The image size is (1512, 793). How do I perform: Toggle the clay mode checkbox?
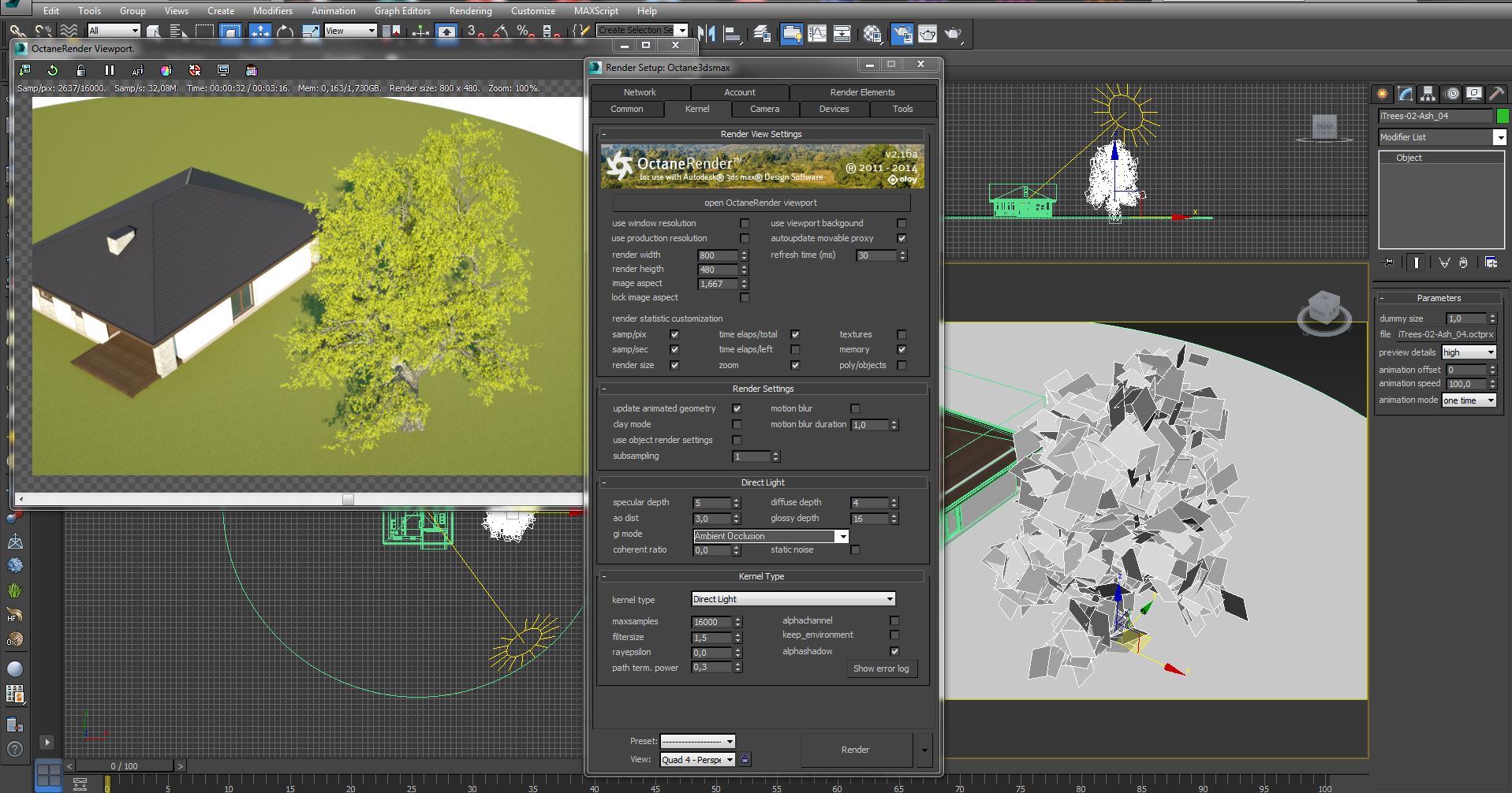pyautogui.click(x=737, y=424)
